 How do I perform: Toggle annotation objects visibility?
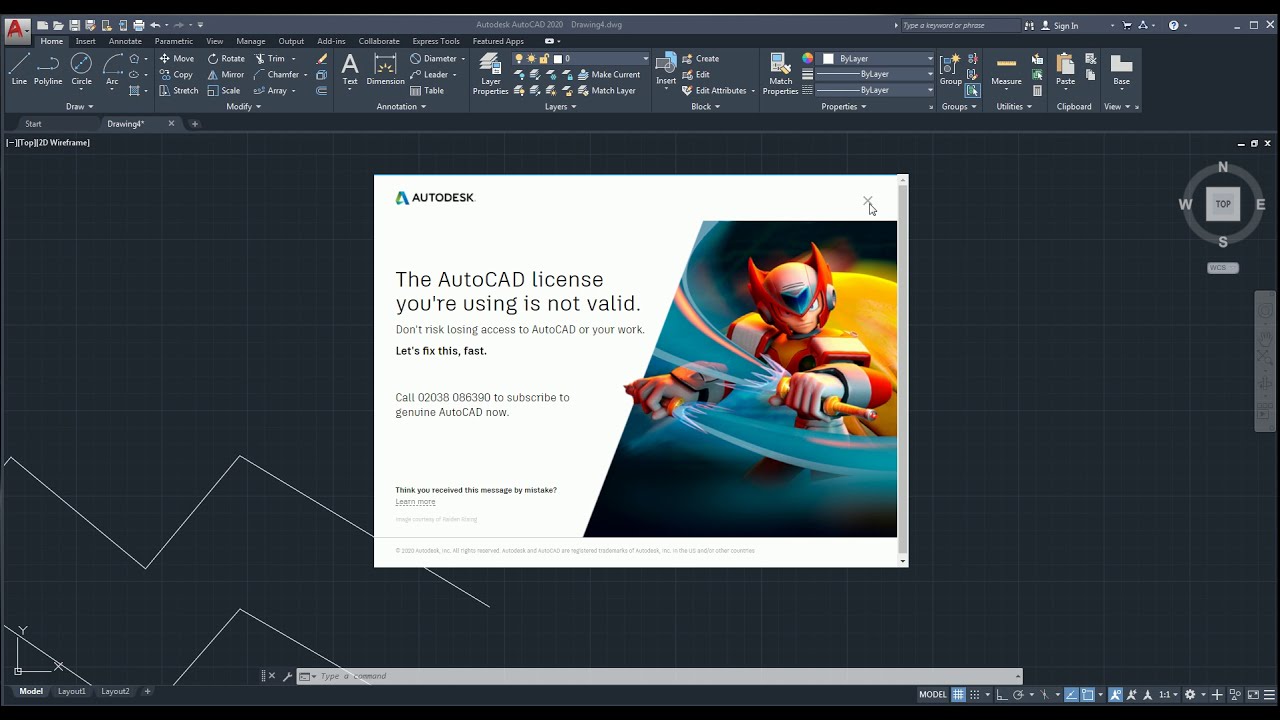(1115, 694)
